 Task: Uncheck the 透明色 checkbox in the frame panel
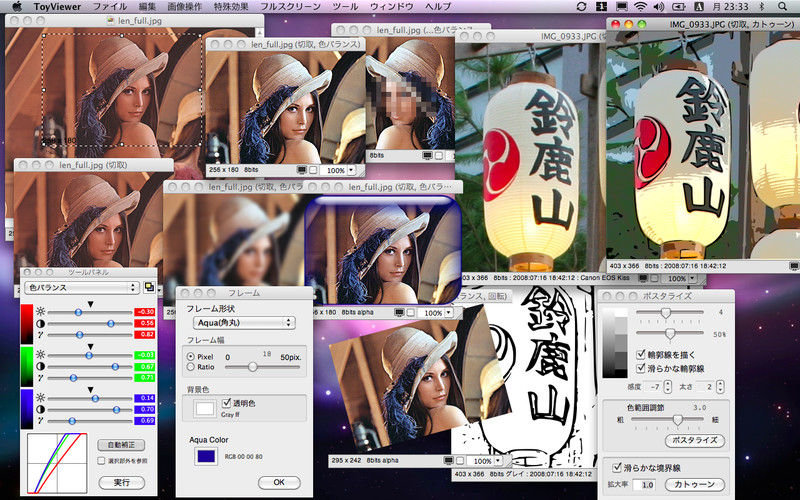227,403
